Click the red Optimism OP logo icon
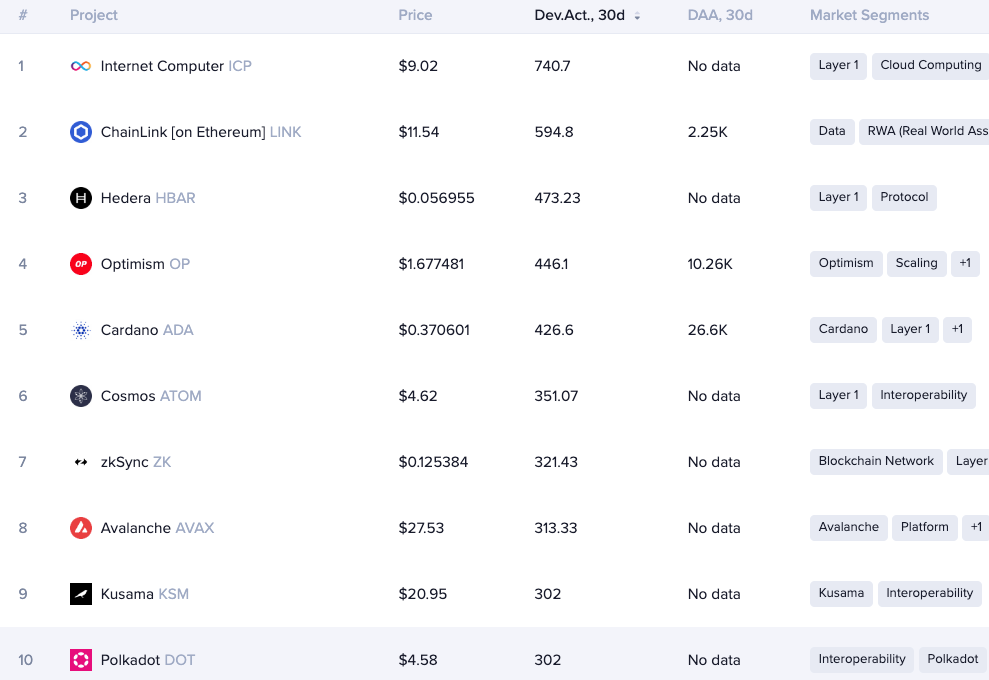Viewport: 989px width, 680px height. point(81,264)
